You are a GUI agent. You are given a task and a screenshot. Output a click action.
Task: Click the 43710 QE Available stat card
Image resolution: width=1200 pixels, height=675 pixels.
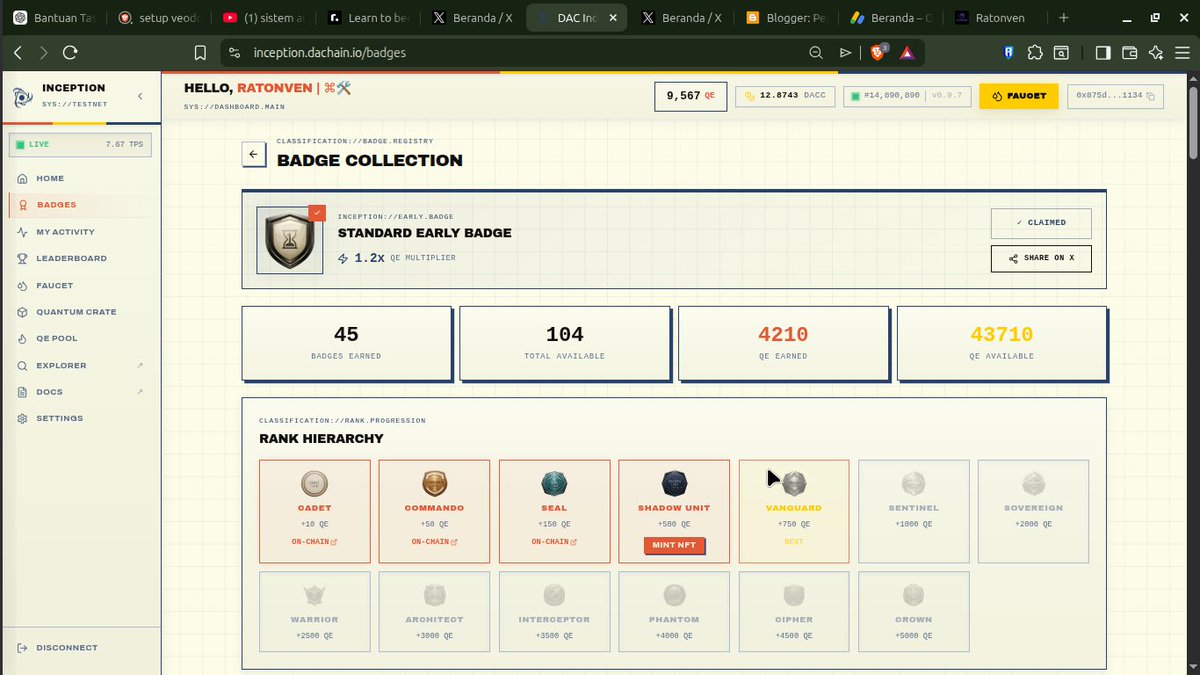(x=1001, y=343)
